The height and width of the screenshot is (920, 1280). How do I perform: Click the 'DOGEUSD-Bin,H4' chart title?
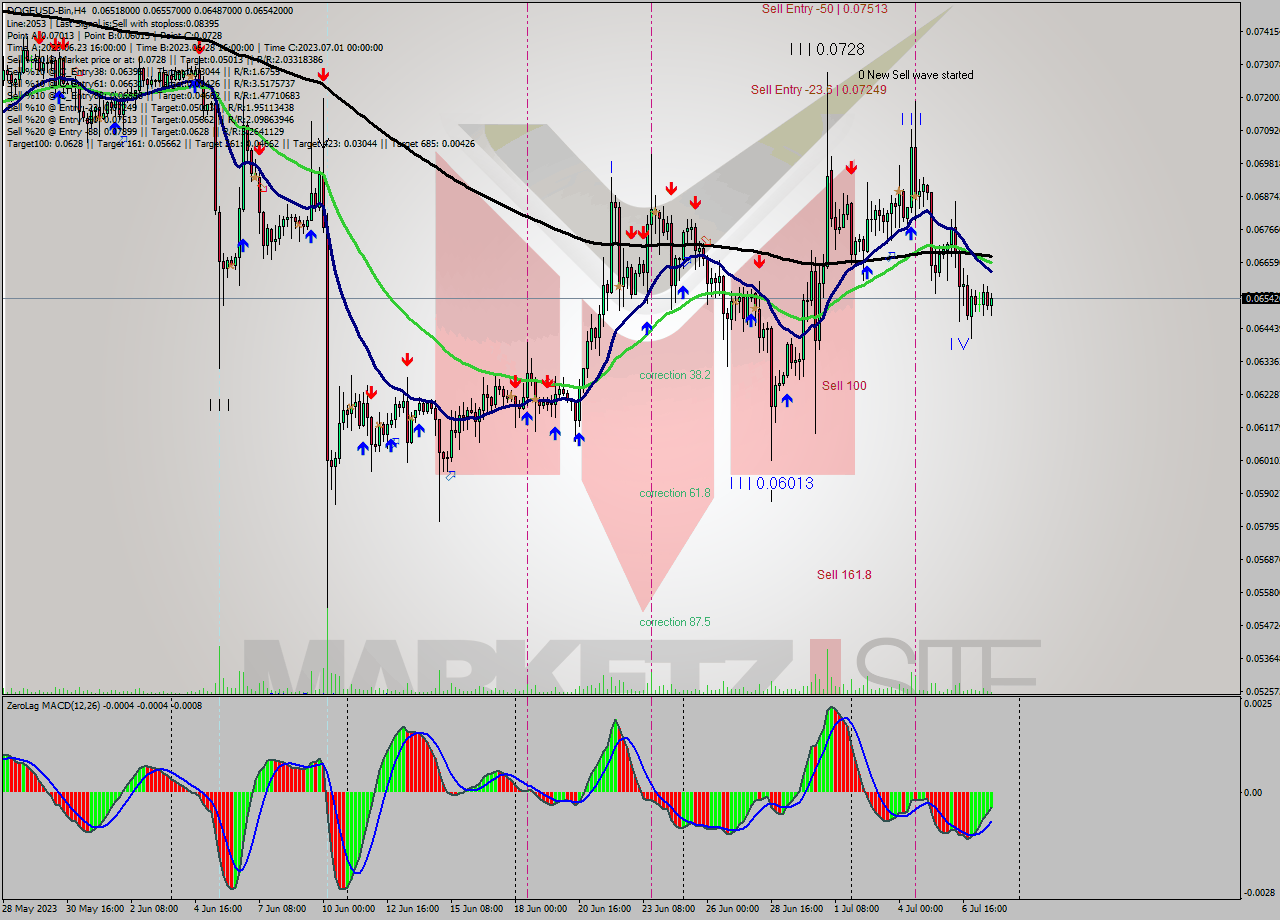47,10
